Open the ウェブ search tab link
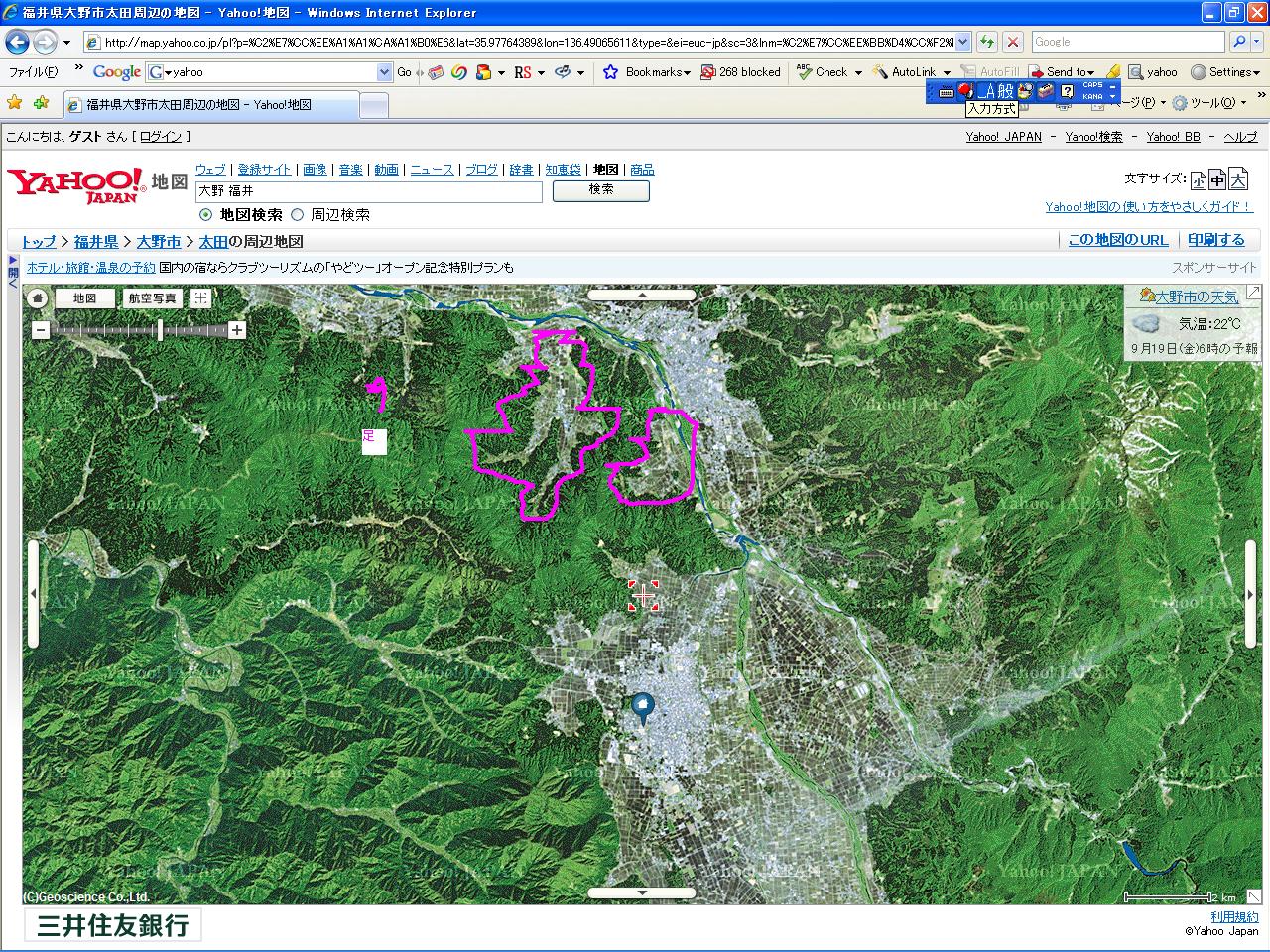Screen dimensions: 1270x952 click(210, 170)
